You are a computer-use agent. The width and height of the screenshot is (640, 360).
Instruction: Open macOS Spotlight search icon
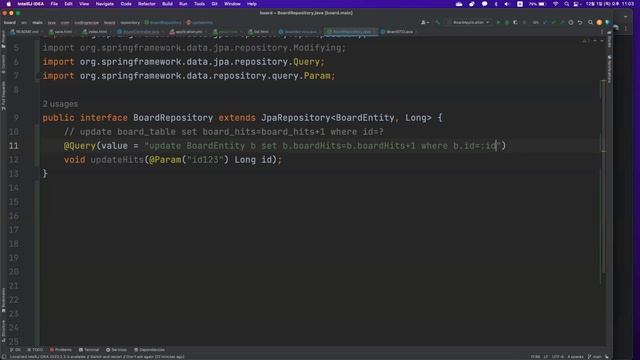pos(567,4)
